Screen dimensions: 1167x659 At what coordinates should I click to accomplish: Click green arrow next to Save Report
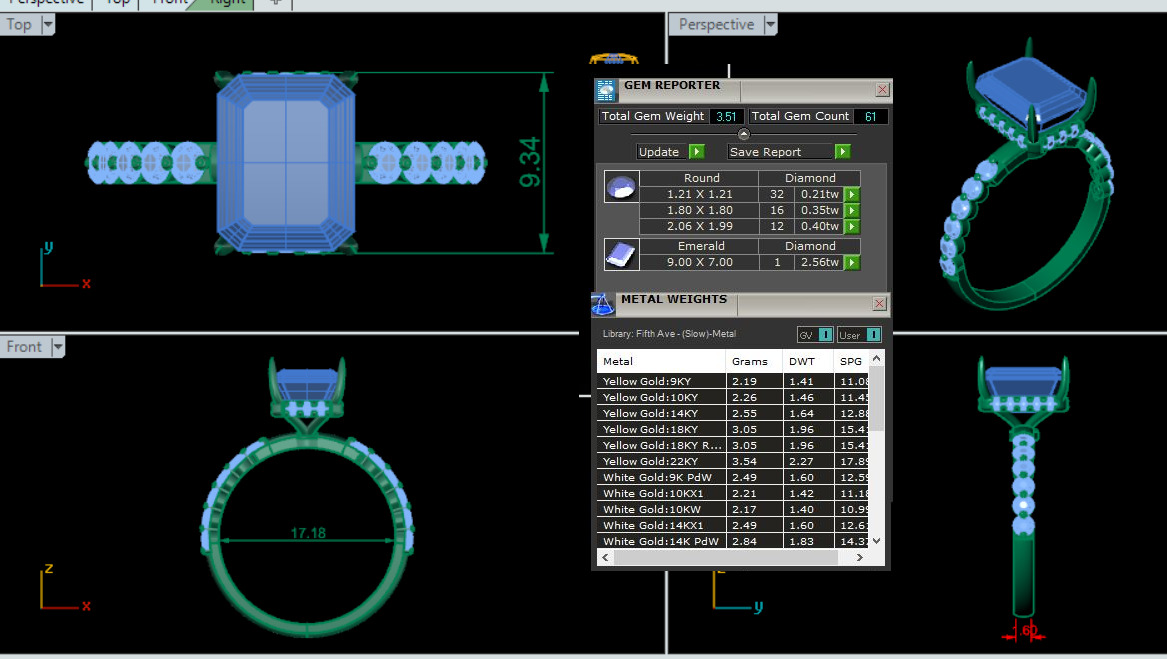click(843, 152)
